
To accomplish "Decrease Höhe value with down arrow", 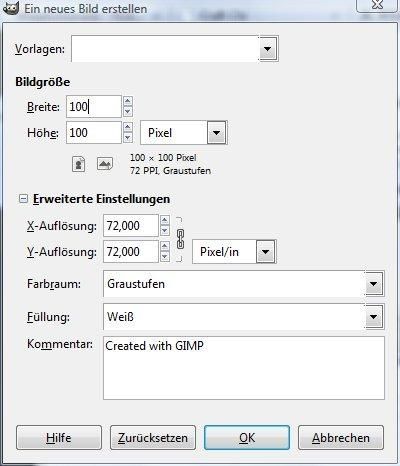I will point(128,138).
